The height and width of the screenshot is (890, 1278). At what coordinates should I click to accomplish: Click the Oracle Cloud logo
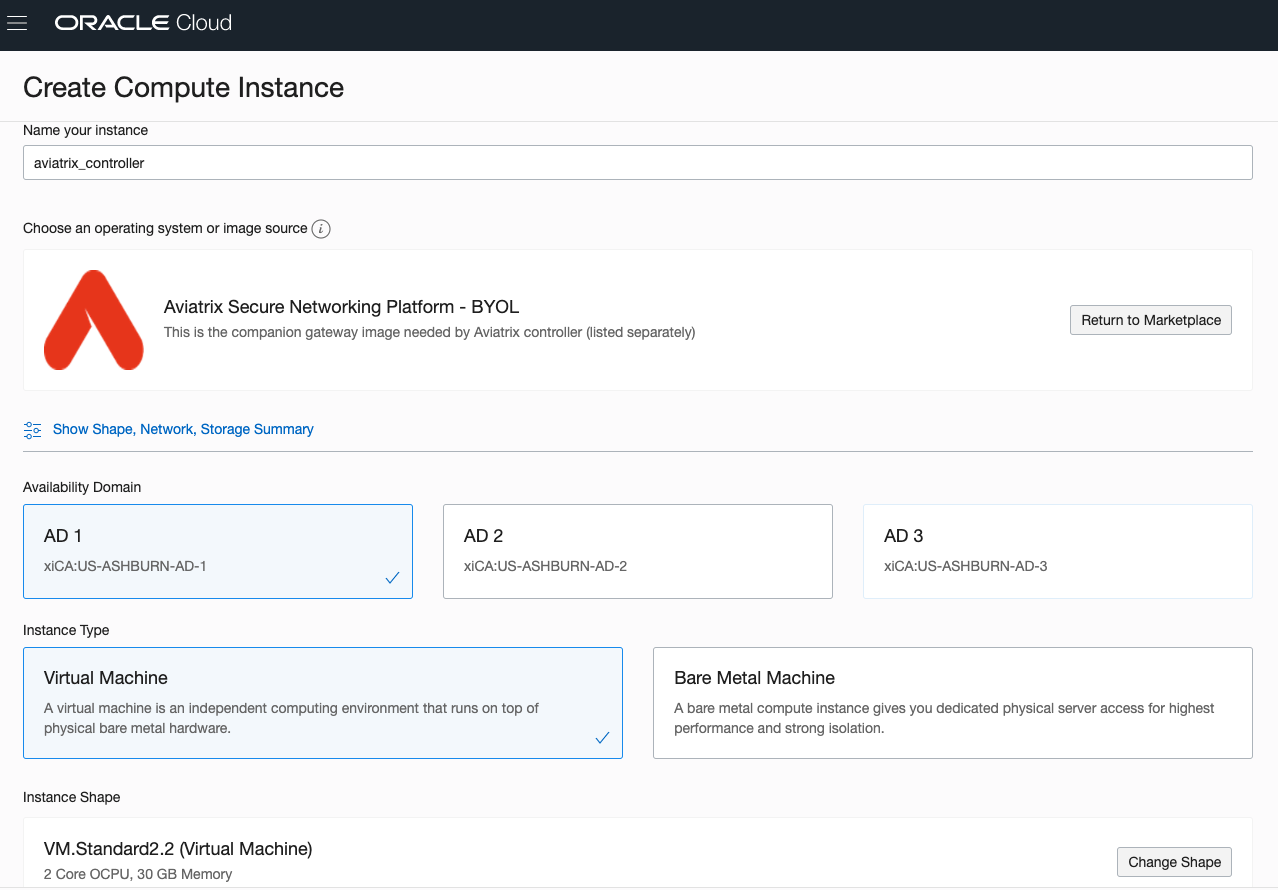pos(143,23)
